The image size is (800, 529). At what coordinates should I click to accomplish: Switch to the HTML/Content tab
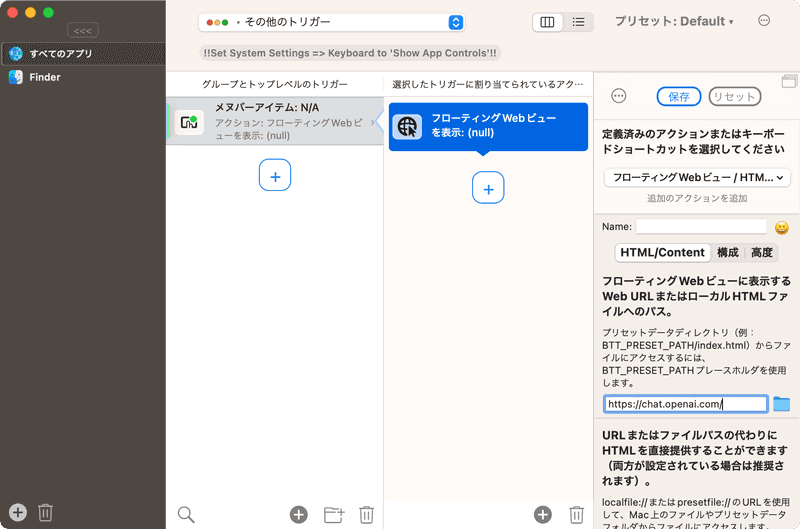pos(662,253)
